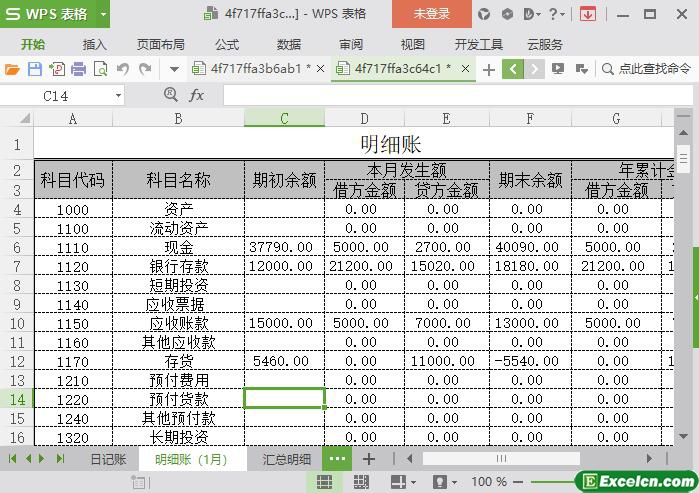699x493 pixels.
Task: Open the 云服务 ribbon tab
Action: (x=545, y=45)
